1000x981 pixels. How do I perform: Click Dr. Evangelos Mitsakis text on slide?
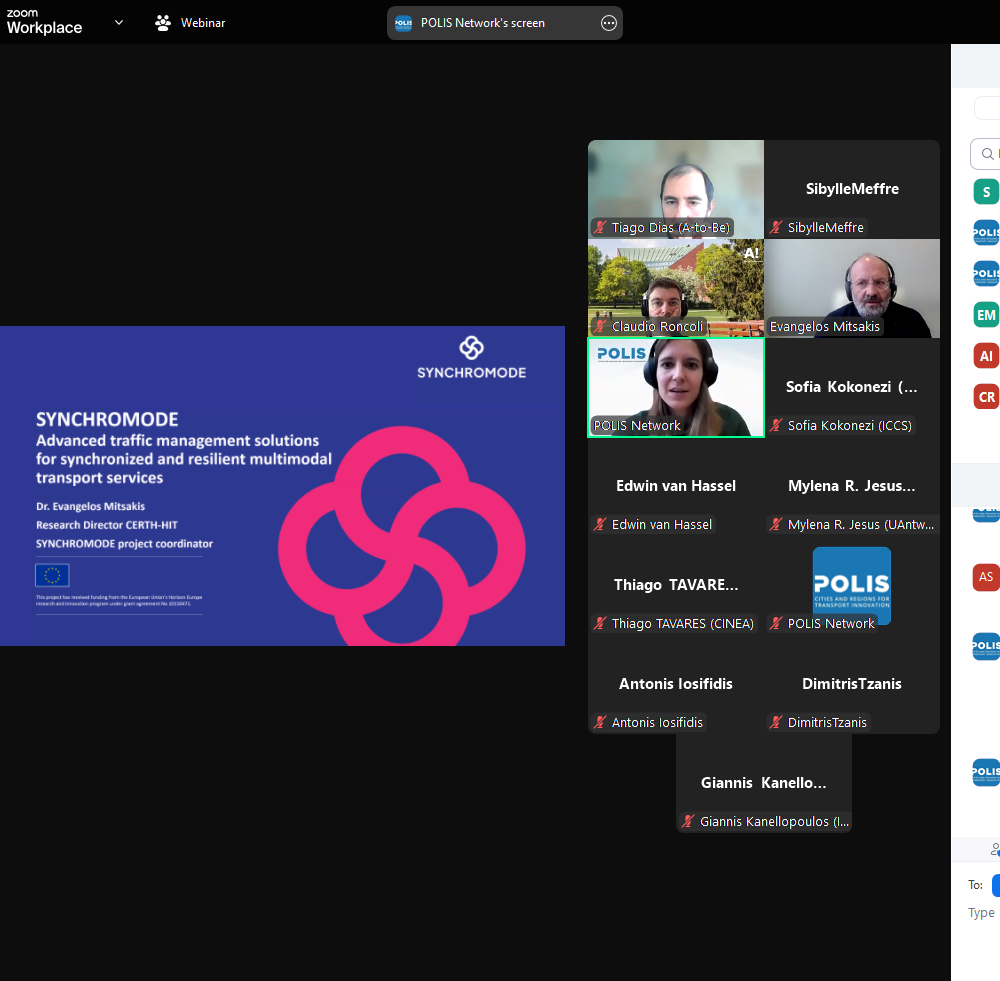click(91, 506)
